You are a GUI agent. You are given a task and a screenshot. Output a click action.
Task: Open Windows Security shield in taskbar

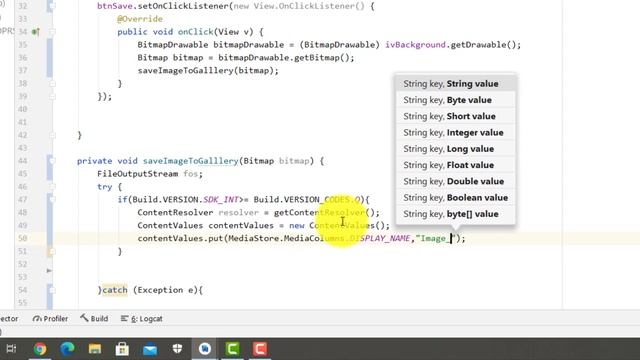click(x=177, y=349)
